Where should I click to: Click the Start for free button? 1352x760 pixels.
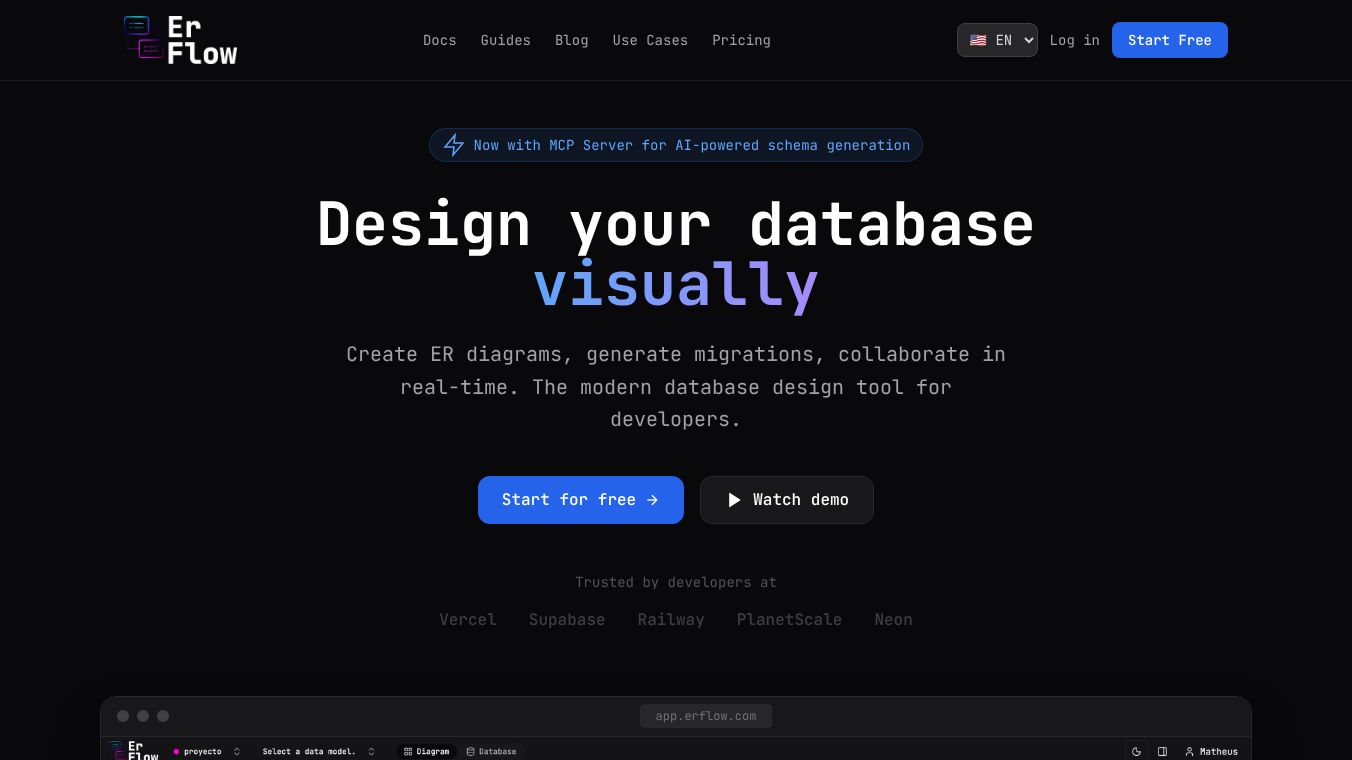[581, 500]
